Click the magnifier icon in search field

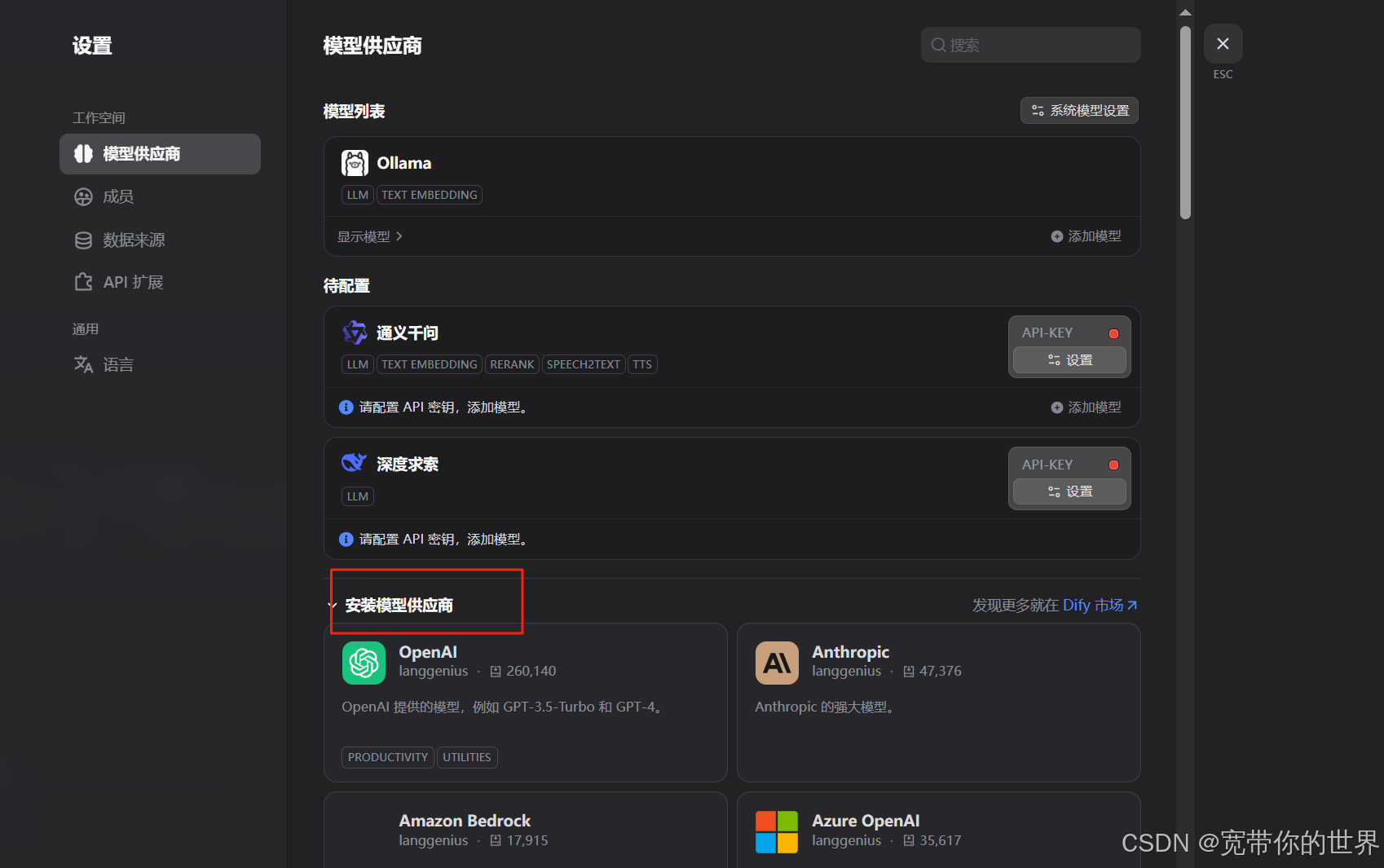(938, 45)
